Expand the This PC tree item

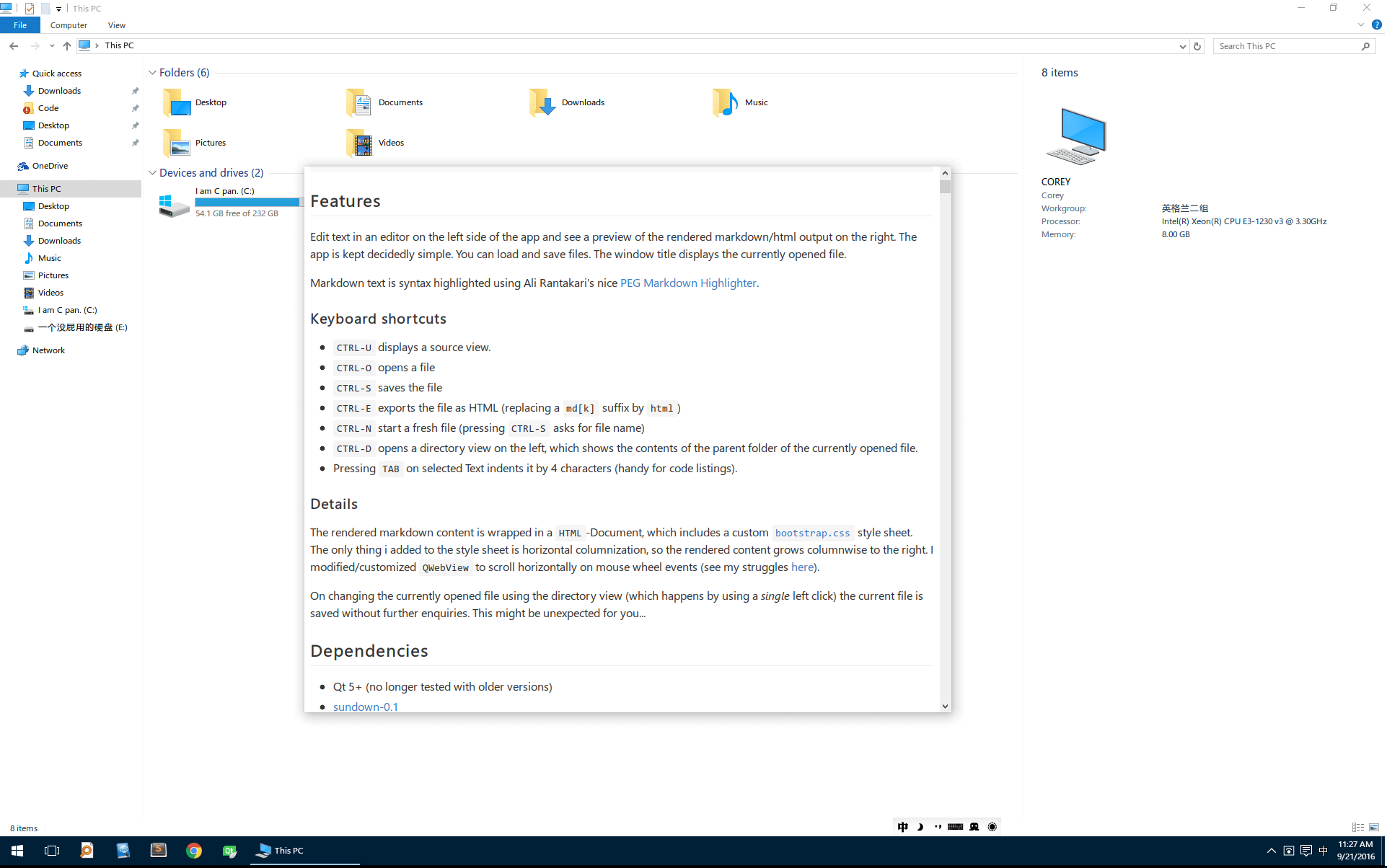[x=7, y=188]
